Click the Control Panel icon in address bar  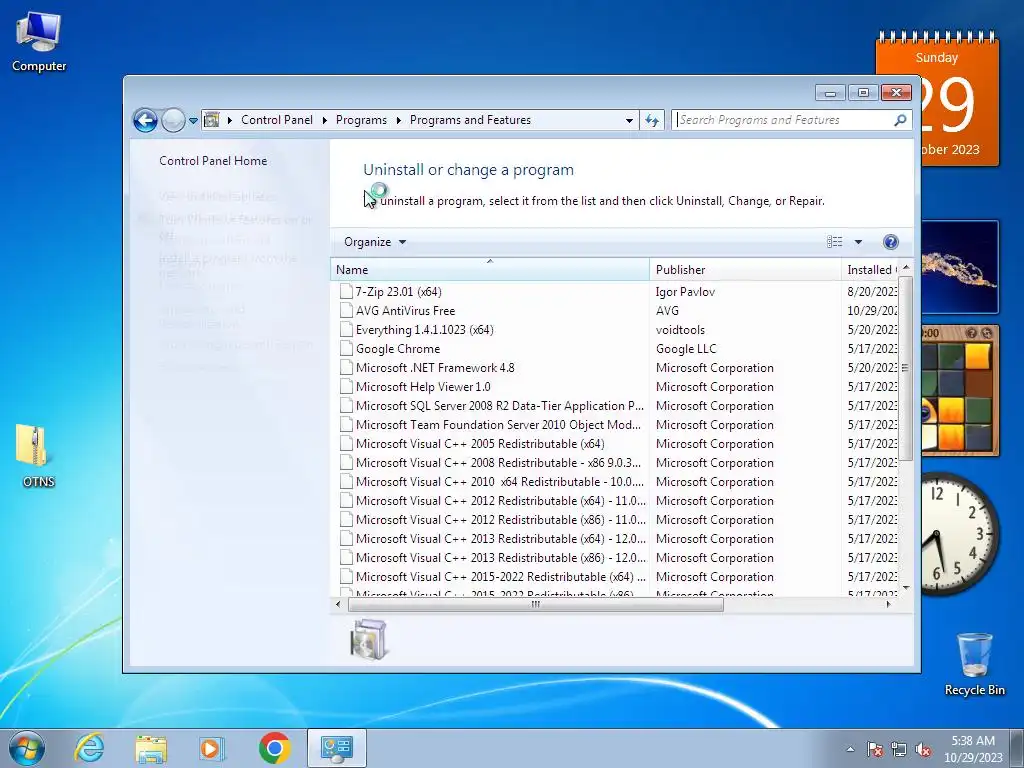click(212, 120)
